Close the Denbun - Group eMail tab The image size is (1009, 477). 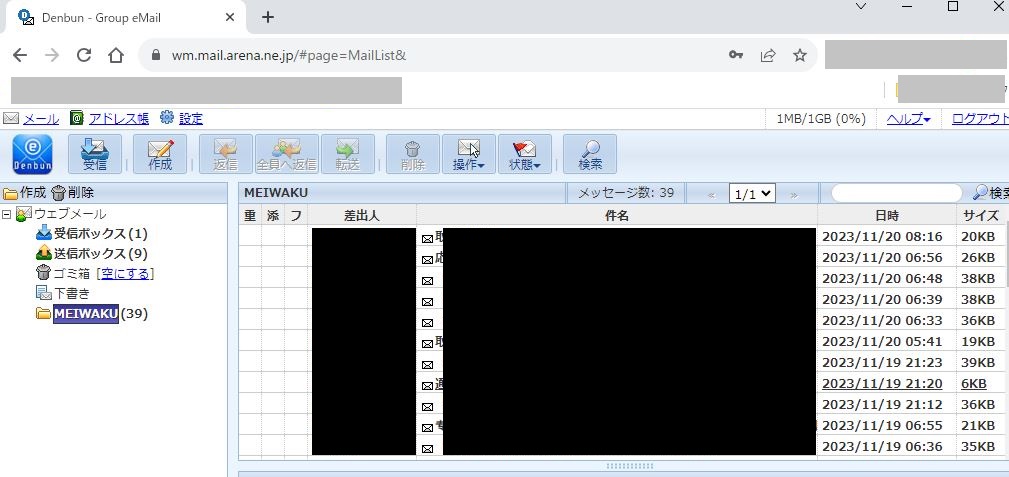coord(230,17)
